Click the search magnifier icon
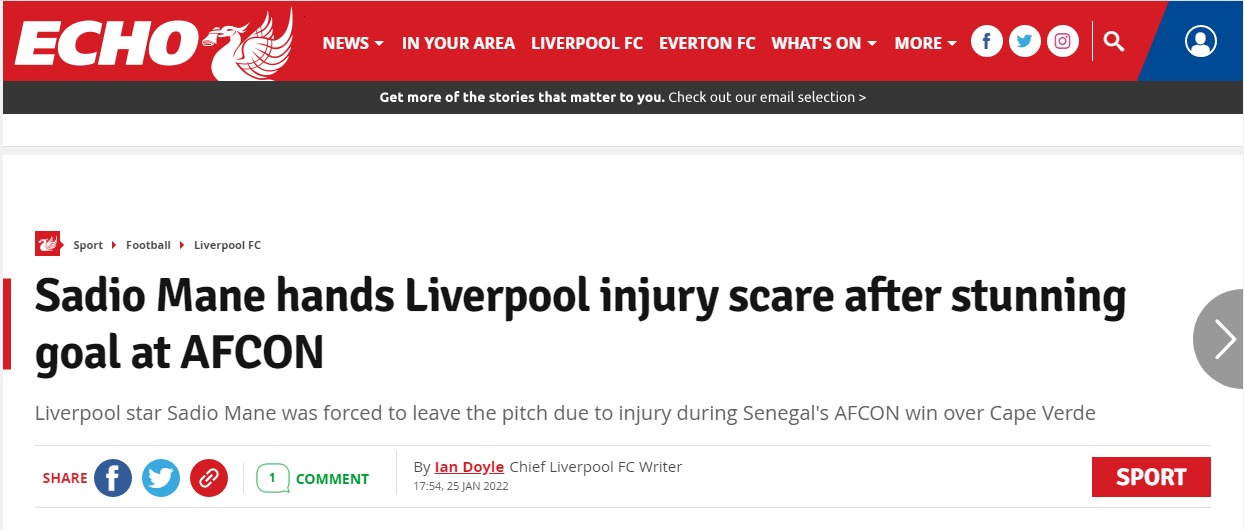Viewport: 1244px width, 530px height. click(1114, 42)
